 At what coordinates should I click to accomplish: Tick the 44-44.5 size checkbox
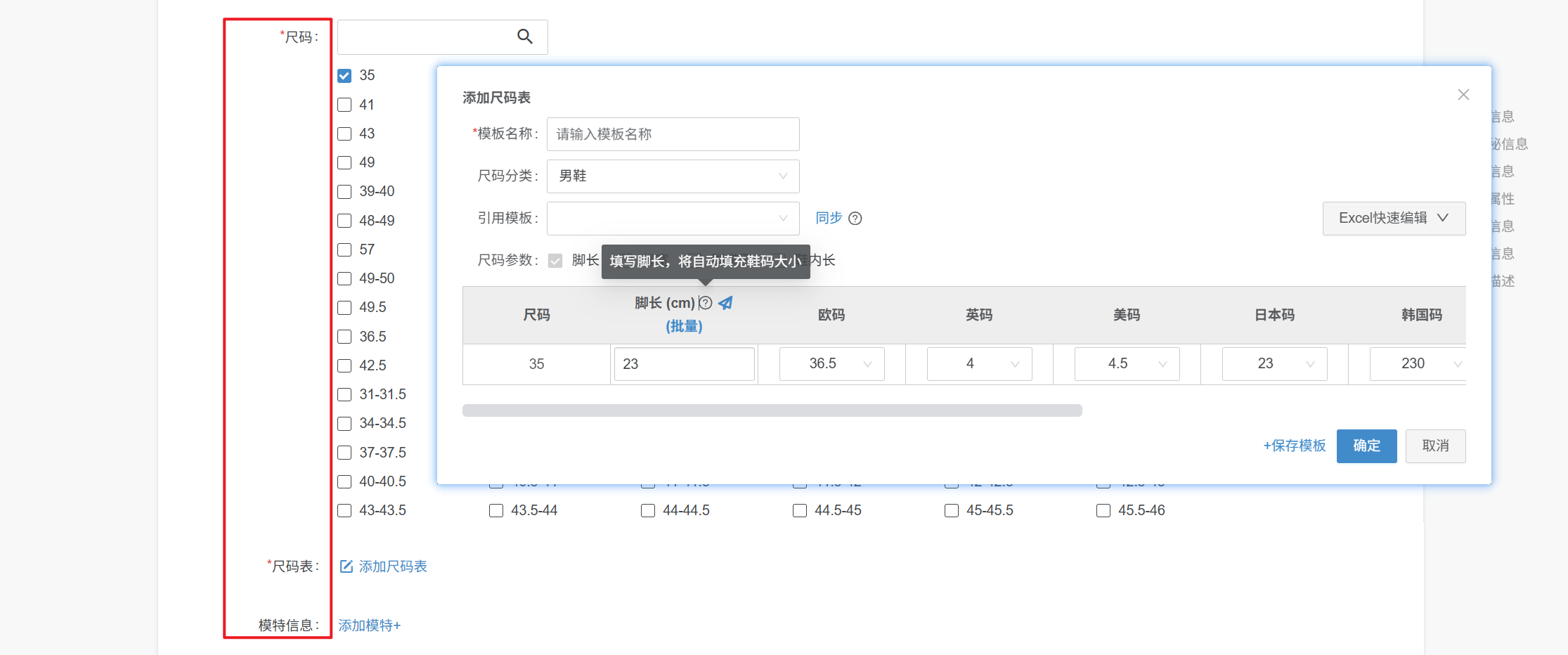[648, 511]
